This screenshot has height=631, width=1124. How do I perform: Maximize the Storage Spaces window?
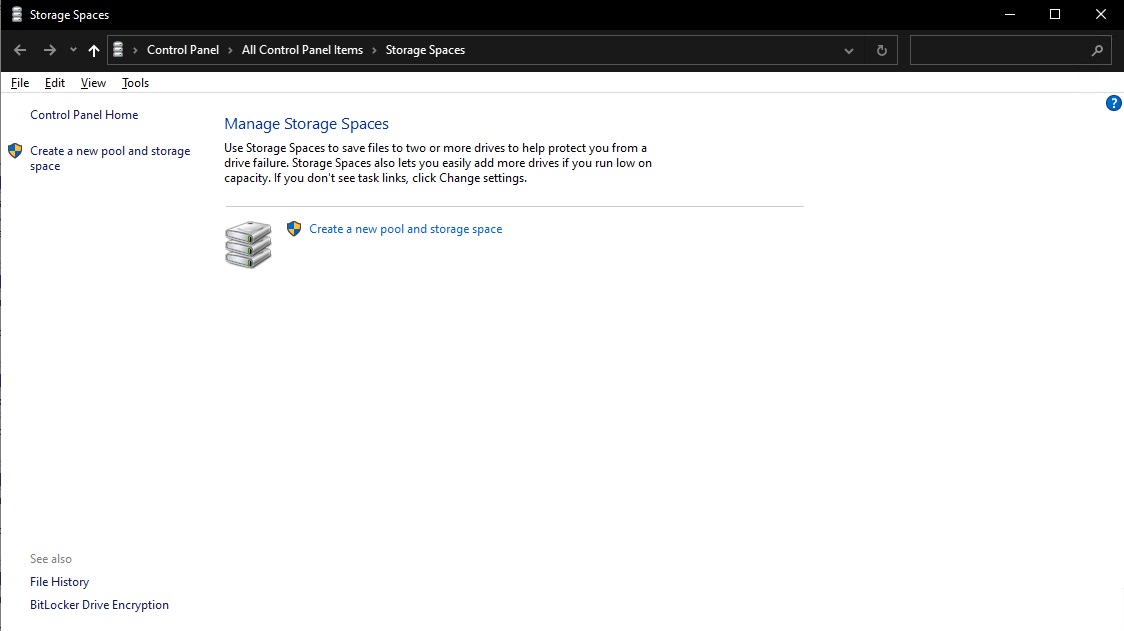pyautogui.click(x=1055, y=14)
